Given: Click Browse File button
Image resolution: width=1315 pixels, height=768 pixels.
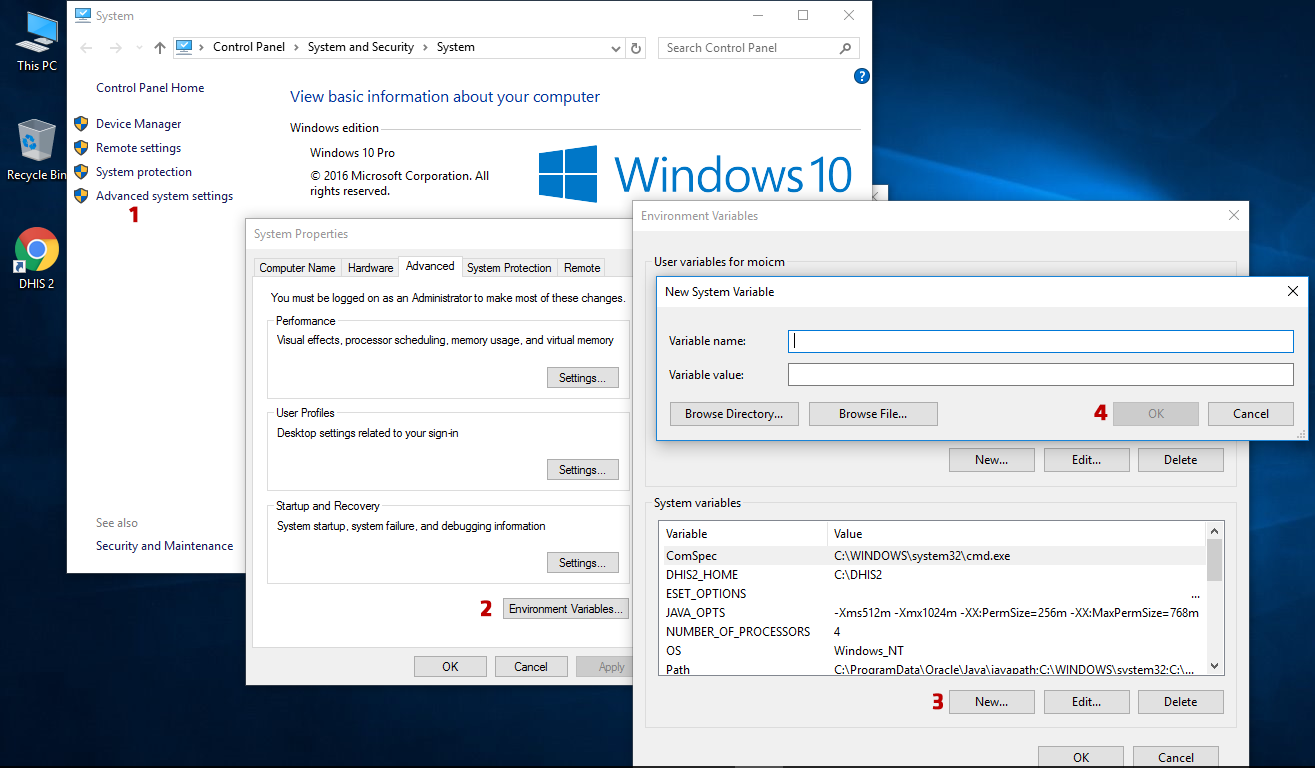Looking at the screenshot, I should pos(873,414).
